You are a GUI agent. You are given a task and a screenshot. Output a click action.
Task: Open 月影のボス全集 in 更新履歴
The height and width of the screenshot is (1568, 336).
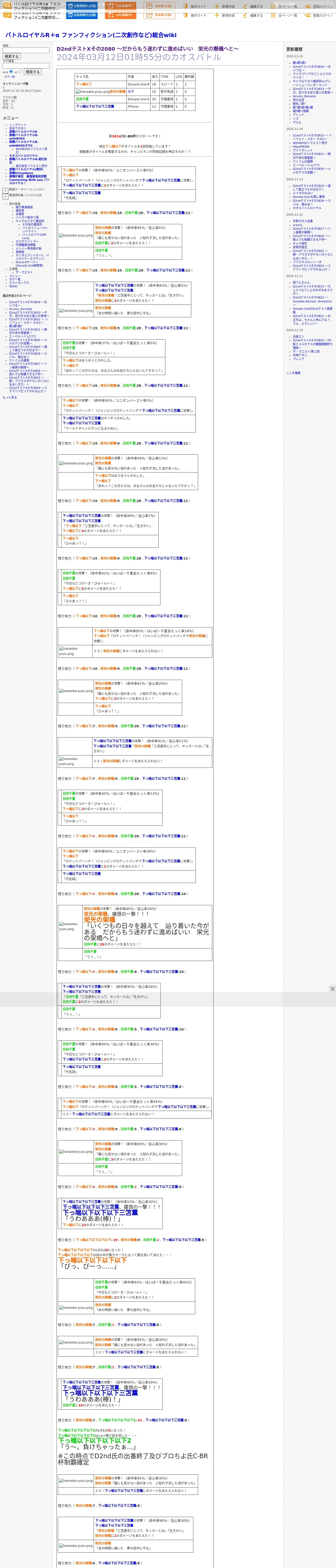pyautogui.click(x=303, y=221)
